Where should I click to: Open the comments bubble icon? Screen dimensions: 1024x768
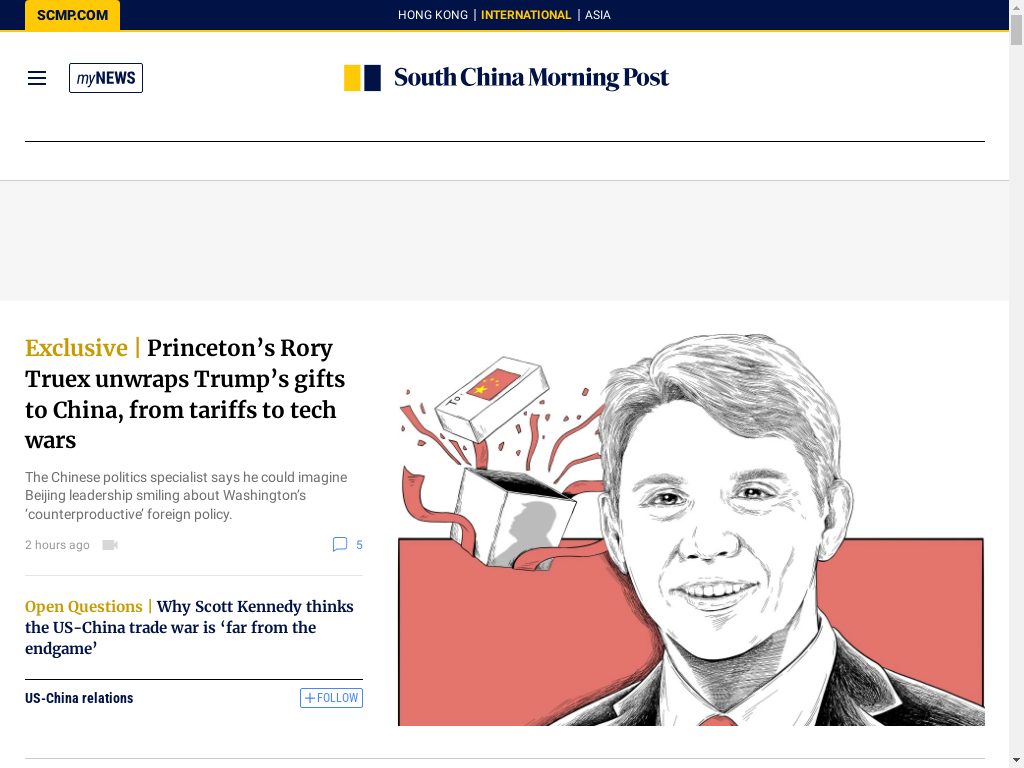[340, 545]
